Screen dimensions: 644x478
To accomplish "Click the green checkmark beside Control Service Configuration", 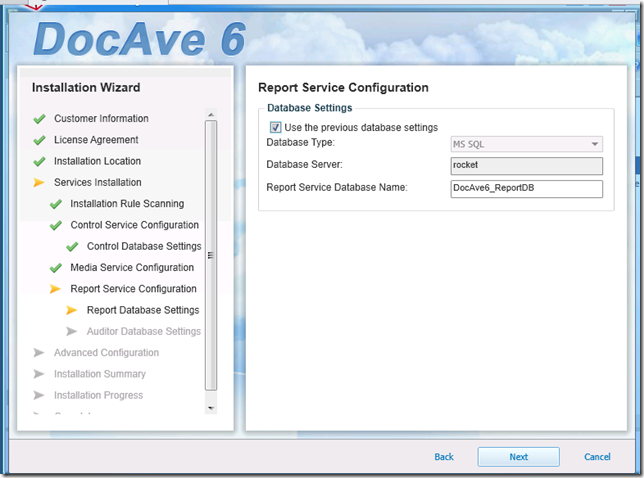I will pos(56,225).
